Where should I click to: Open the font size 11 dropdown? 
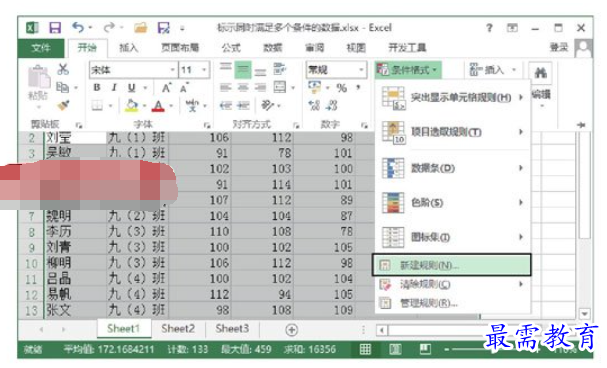click(204, 70)
